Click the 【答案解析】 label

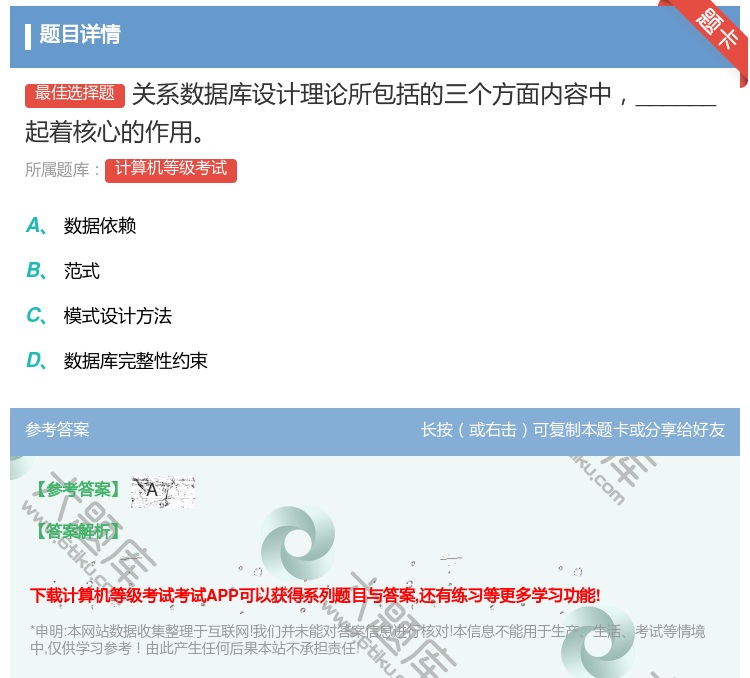coord(78,531)
